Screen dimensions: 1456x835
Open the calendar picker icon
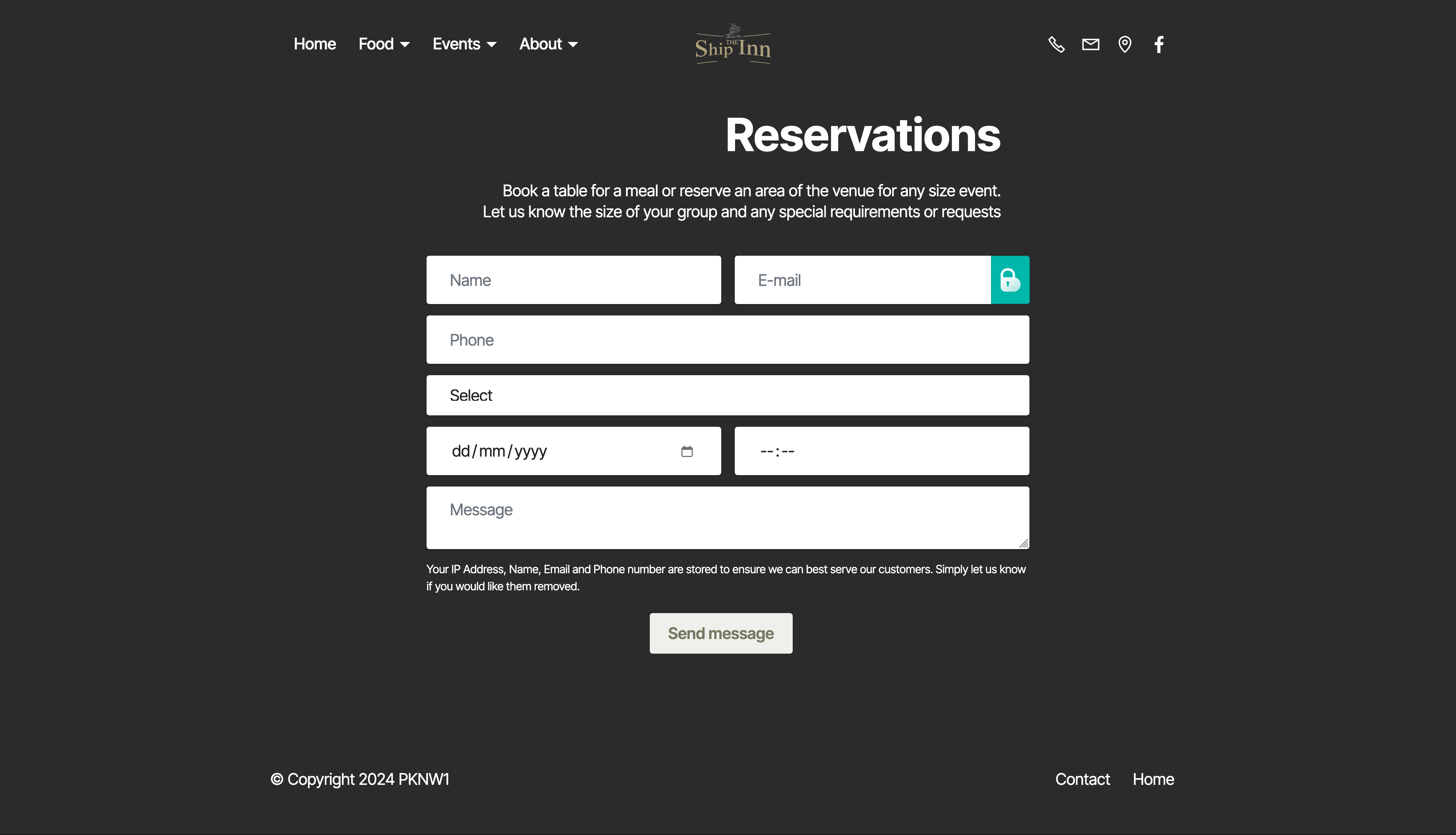[687, 451]
